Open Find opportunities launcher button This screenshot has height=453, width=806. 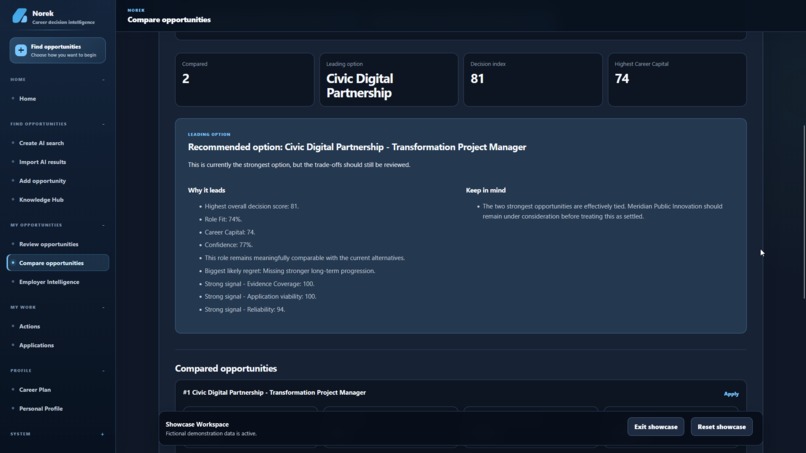[x=58, y=50]
